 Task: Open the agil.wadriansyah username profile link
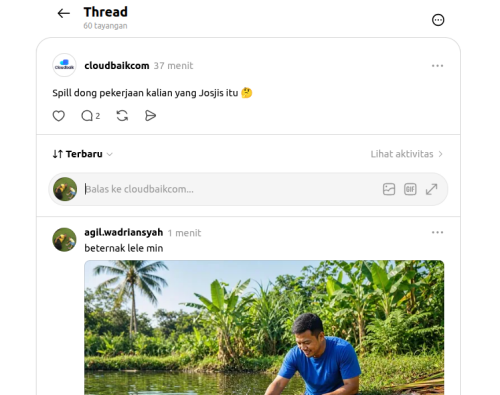124,232
